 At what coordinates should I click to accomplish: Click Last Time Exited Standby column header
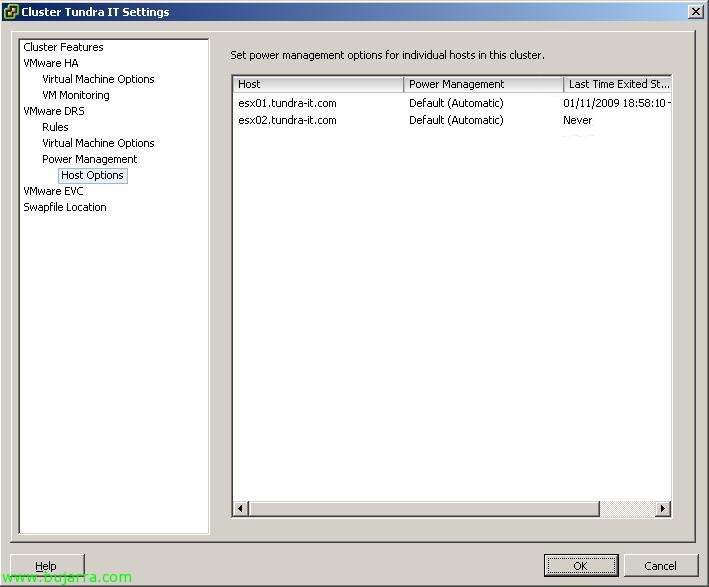(617, 84)
